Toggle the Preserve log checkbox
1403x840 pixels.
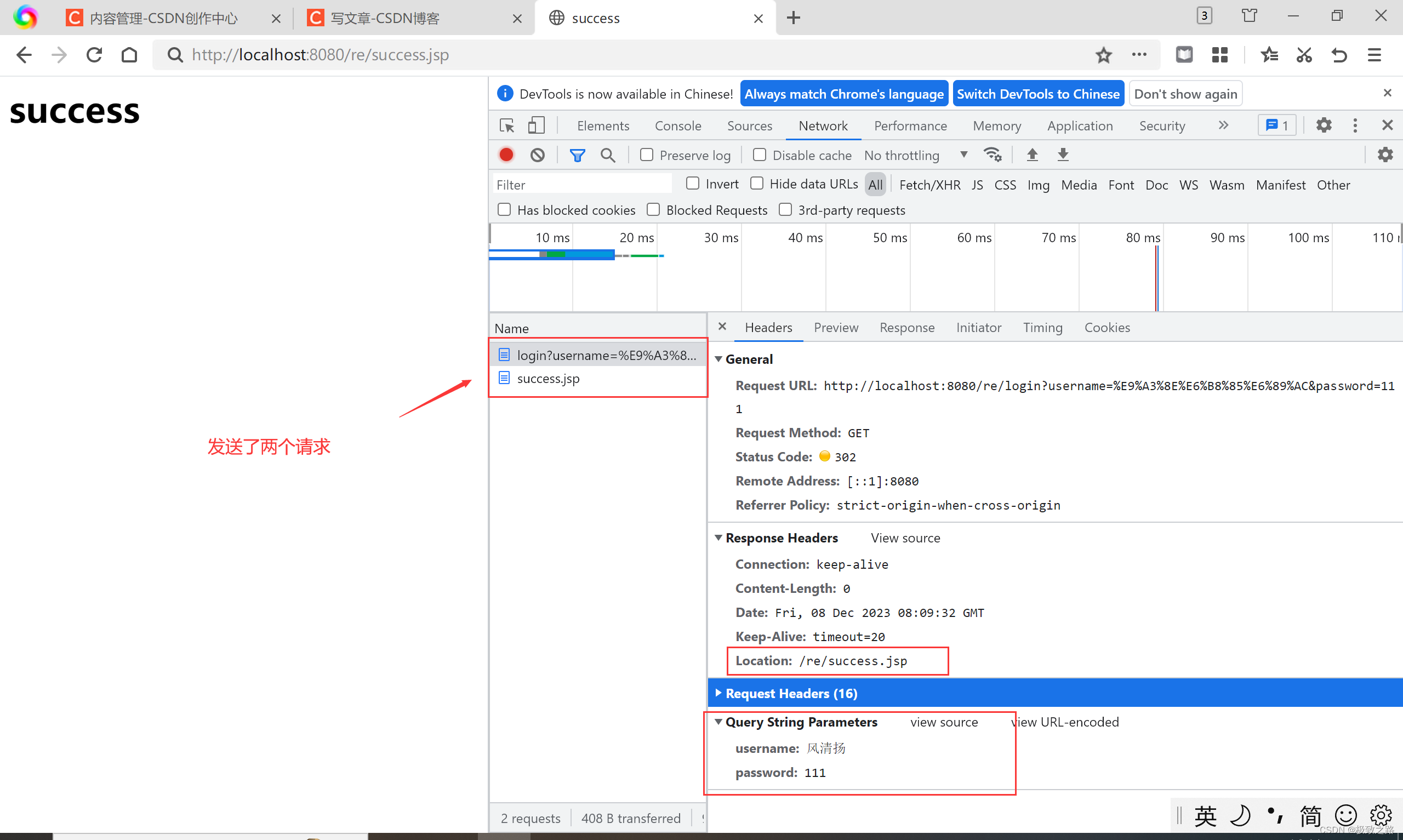647,155
